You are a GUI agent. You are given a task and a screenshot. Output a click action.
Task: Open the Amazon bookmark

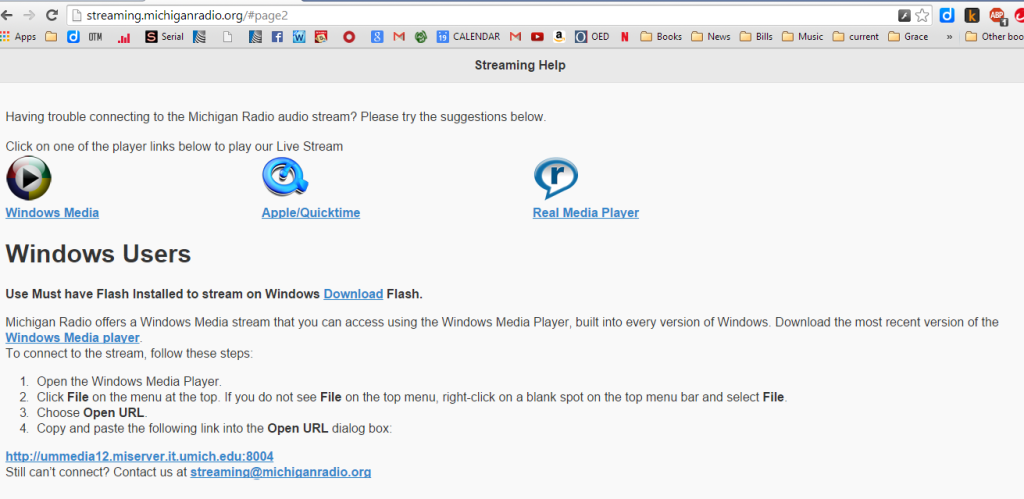tap(559, 37)
